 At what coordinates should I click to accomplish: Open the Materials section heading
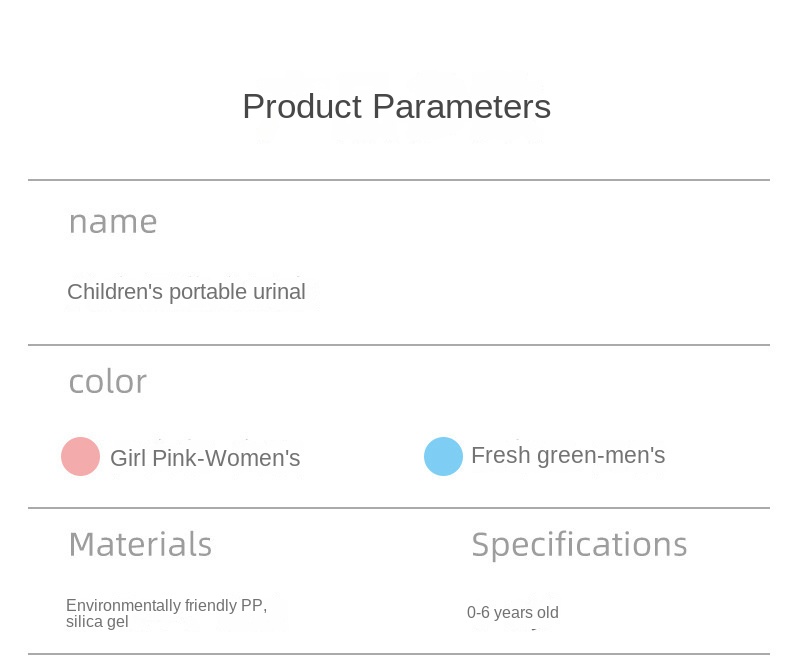pyautogui.click(x=140, y=544)
